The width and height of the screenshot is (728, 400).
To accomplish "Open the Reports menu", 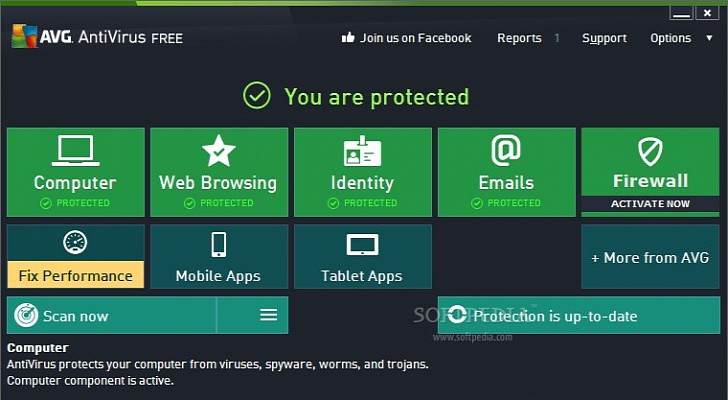I will click(519, 38).
